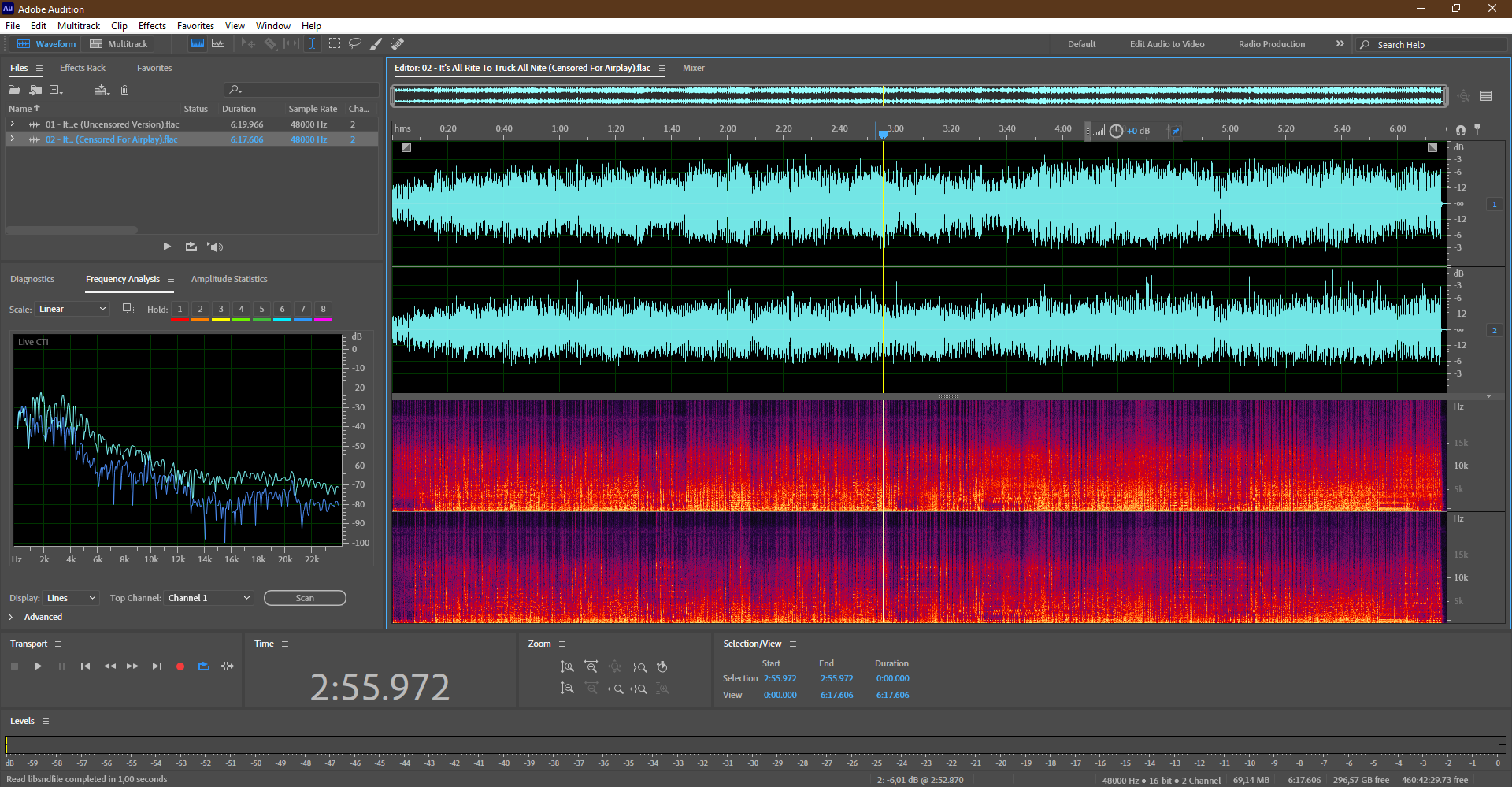1512x787 pixels.
Task: Click the Scan button
Action: click(305, 599)
